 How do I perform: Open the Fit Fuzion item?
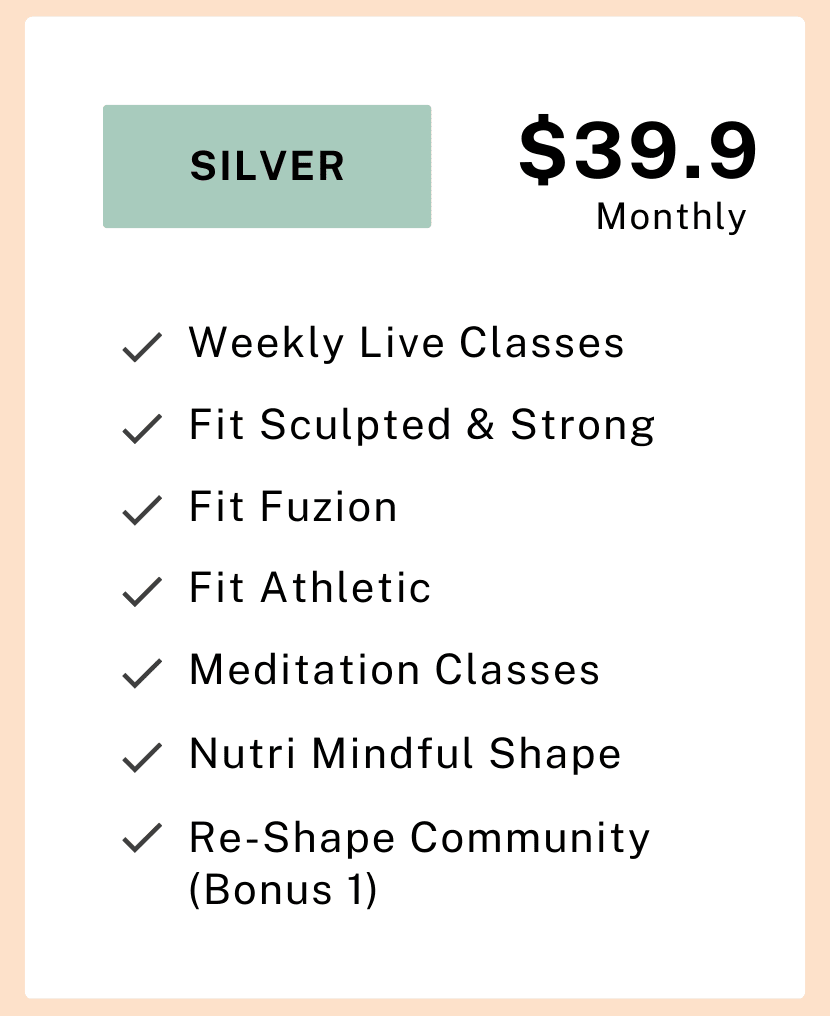(293, 507)
